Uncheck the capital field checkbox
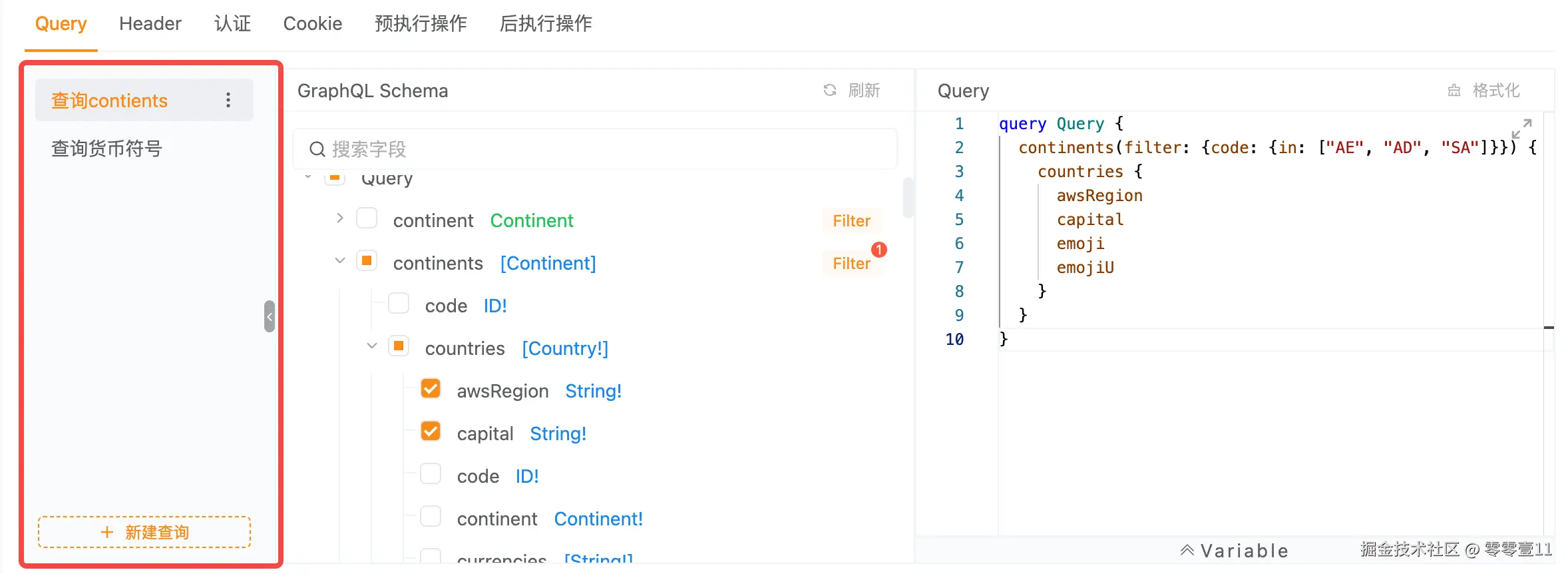This screenshot has width=1568, height=574. click(x=431, y=431)
